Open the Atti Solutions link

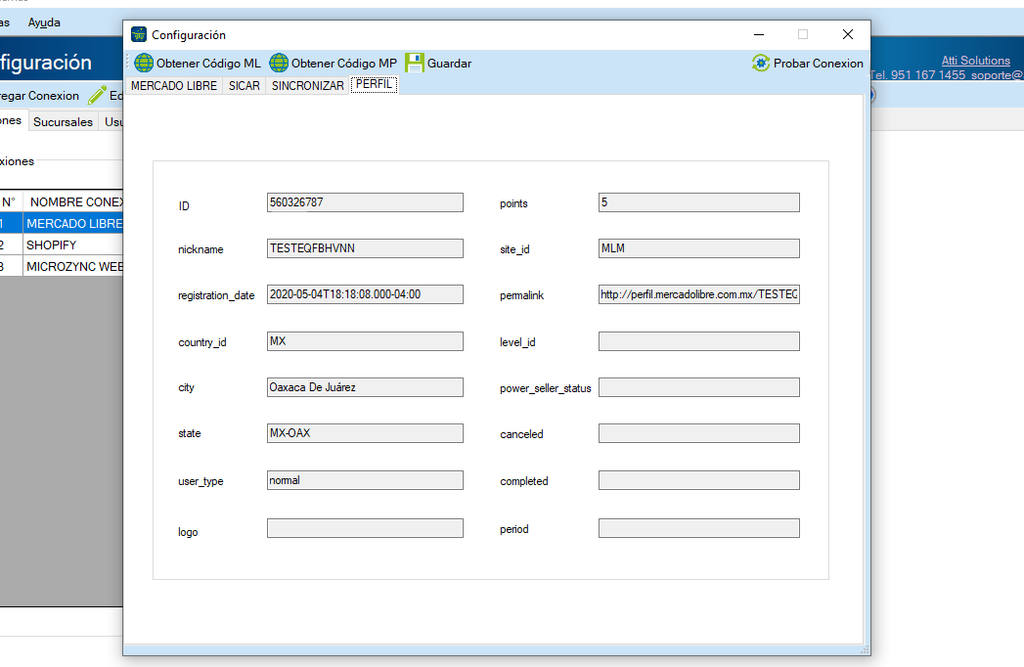click(976, 60)
